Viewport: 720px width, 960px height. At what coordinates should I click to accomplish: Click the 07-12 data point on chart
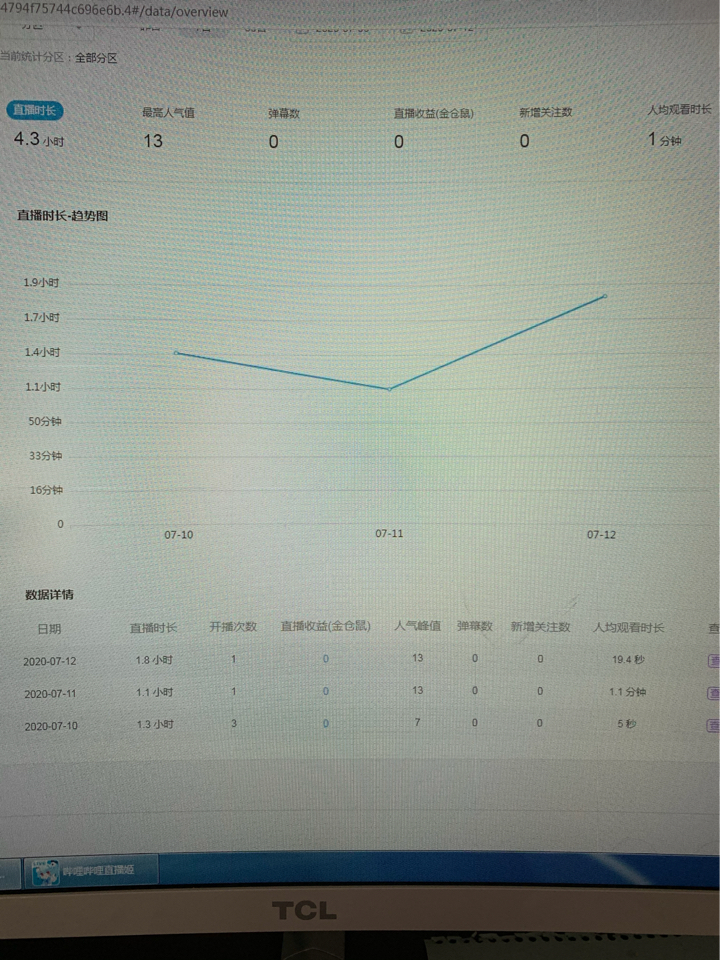point(604,296)
